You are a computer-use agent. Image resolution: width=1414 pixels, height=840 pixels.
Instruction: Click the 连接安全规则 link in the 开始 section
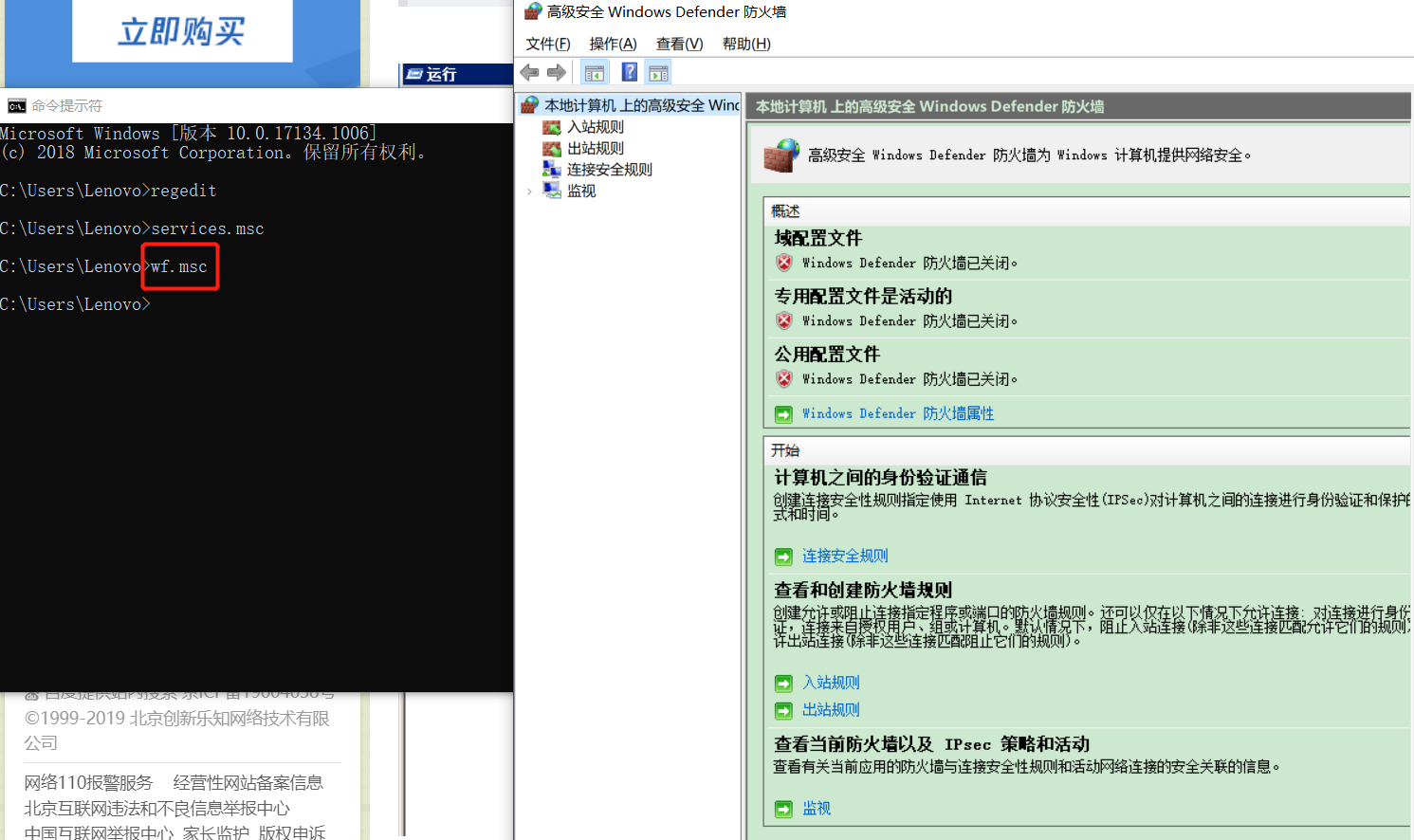(844, 556)
